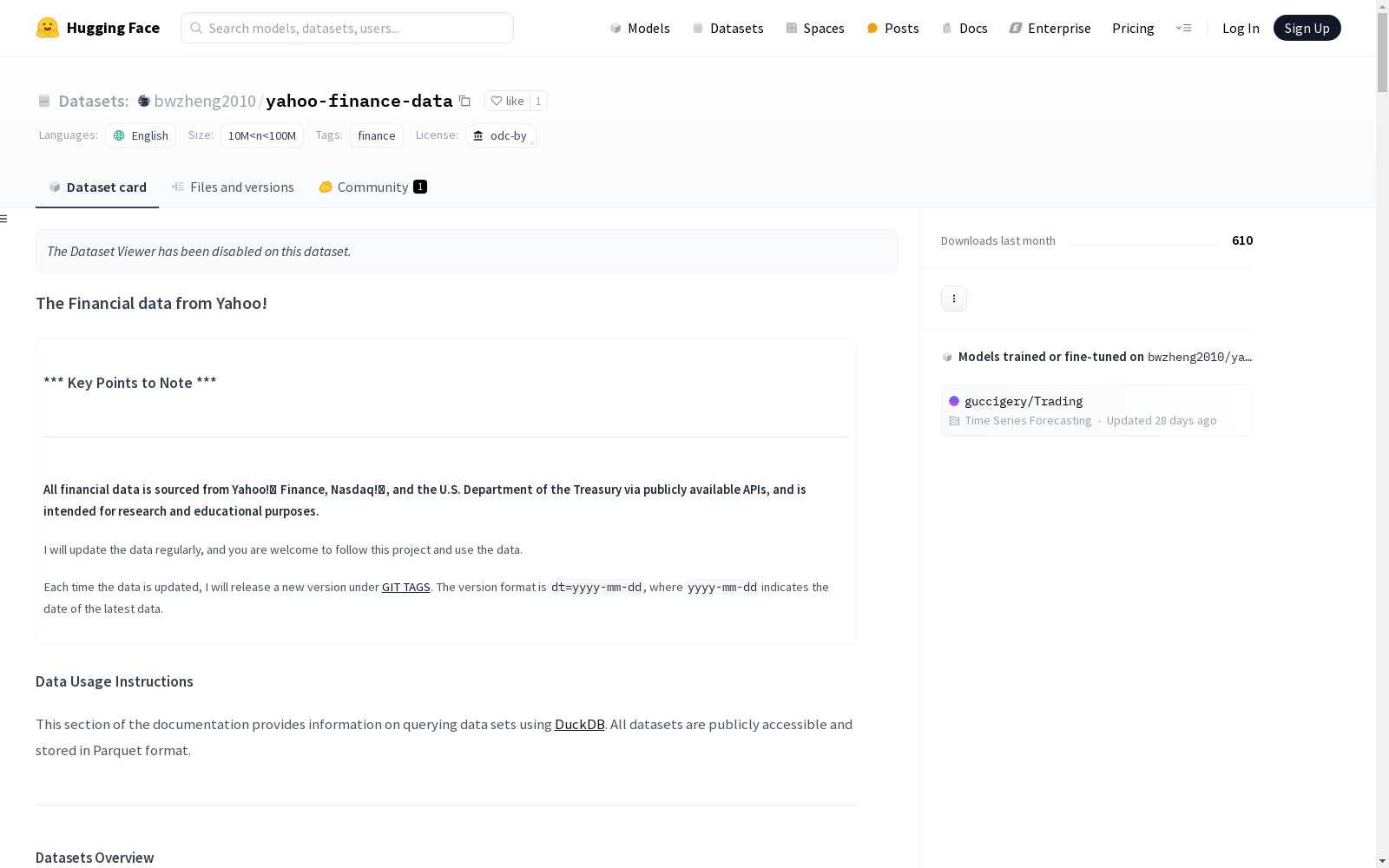Viewport: 1389px width, 868px height.
Task: Switch to the Community tab
Action: pyautogui.click(x=372, y=187)
